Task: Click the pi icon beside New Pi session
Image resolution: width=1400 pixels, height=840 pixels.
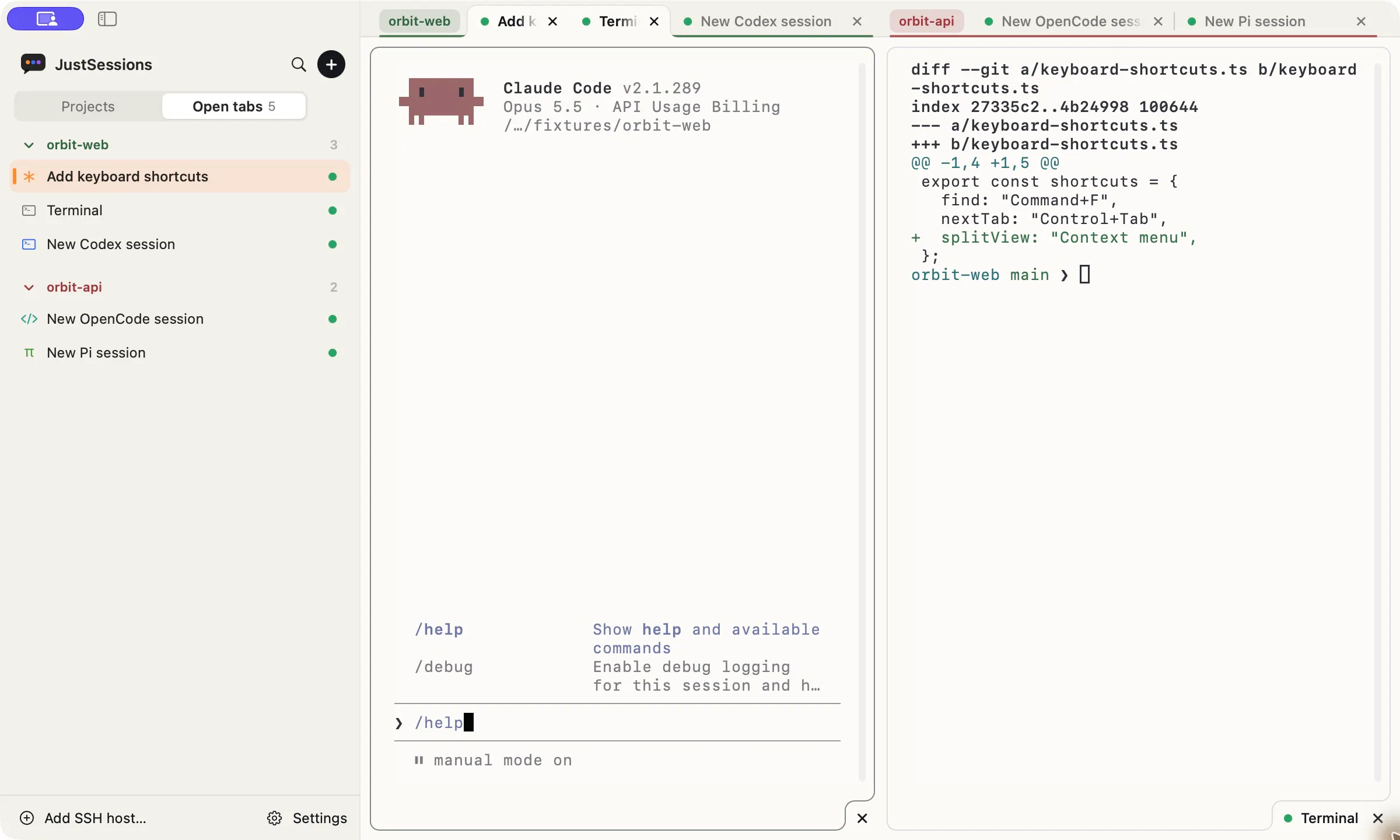Action: [x=29, y=352]
